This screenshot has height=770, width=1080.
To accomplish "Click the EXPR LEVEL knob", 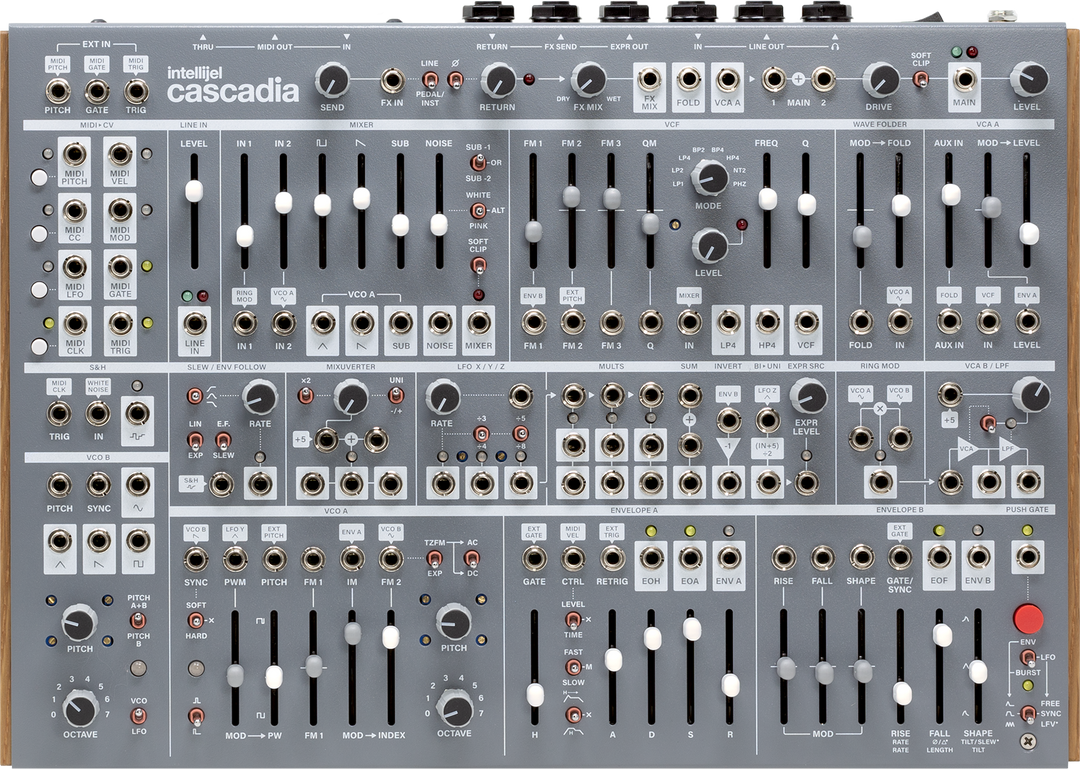I will (x=807, y=395).
